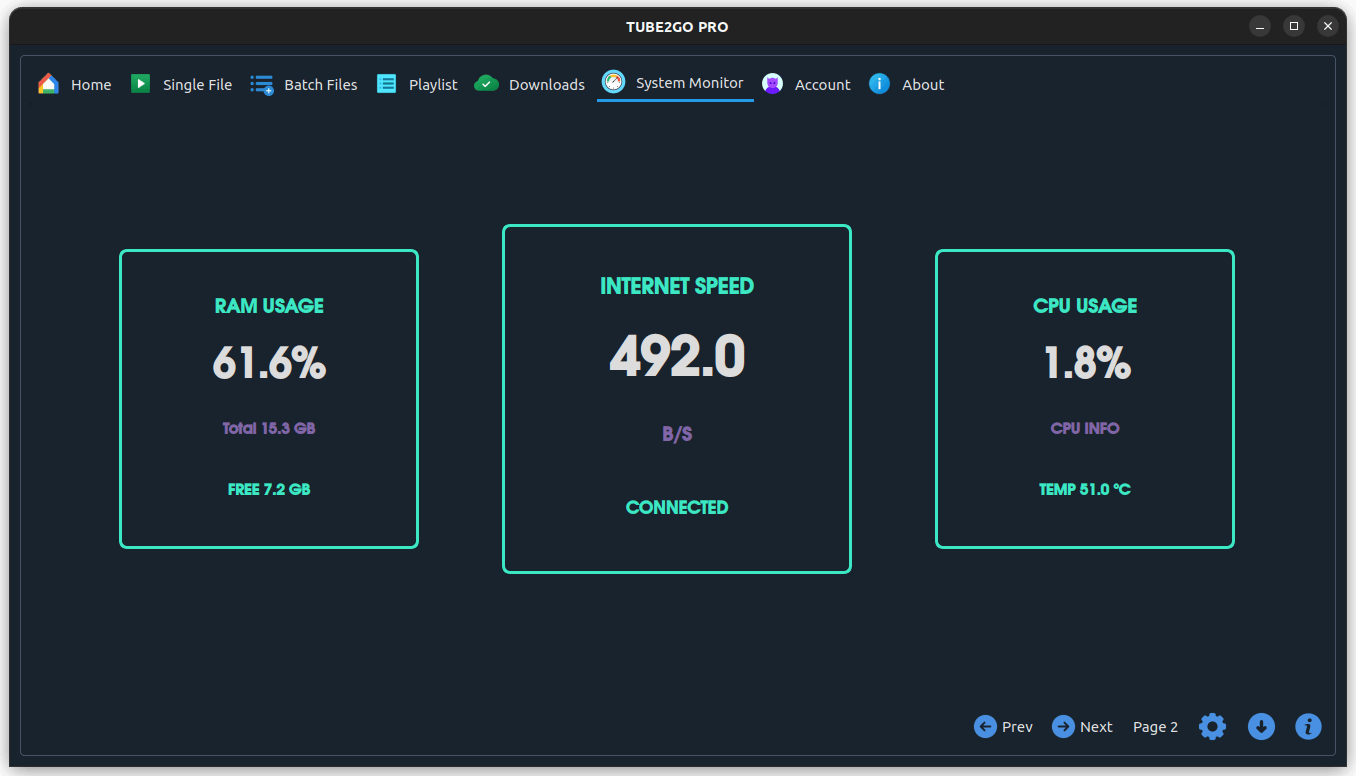Click the TUBE2GO PRO window title

pos(678,27)
